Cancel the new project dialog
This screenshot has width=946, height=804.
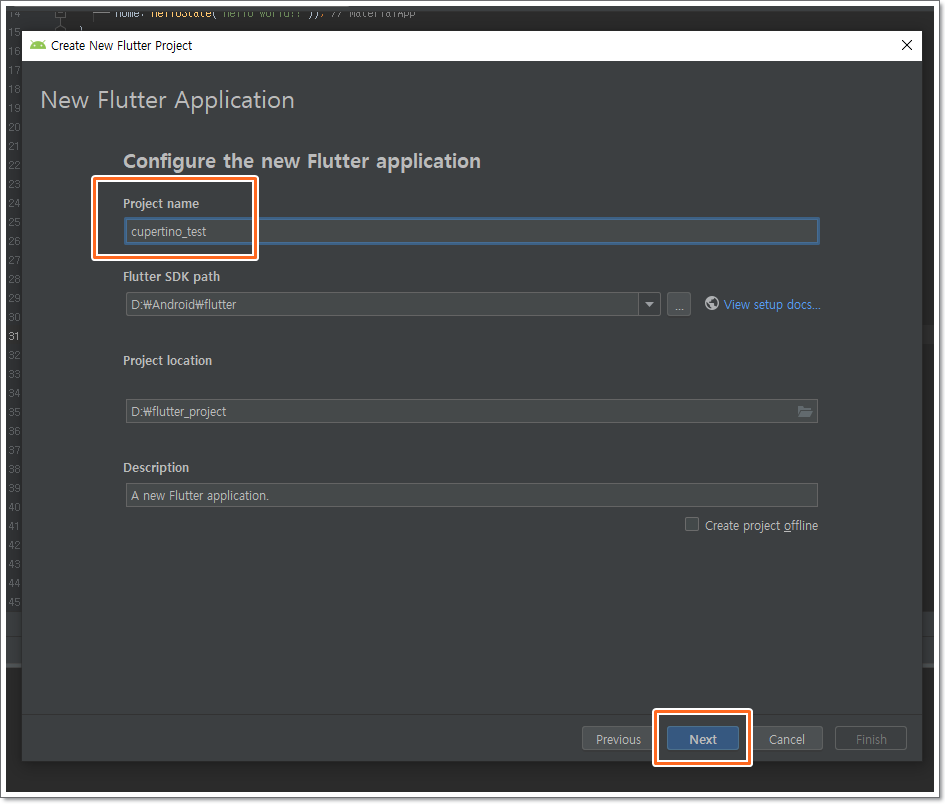[787, 739]
